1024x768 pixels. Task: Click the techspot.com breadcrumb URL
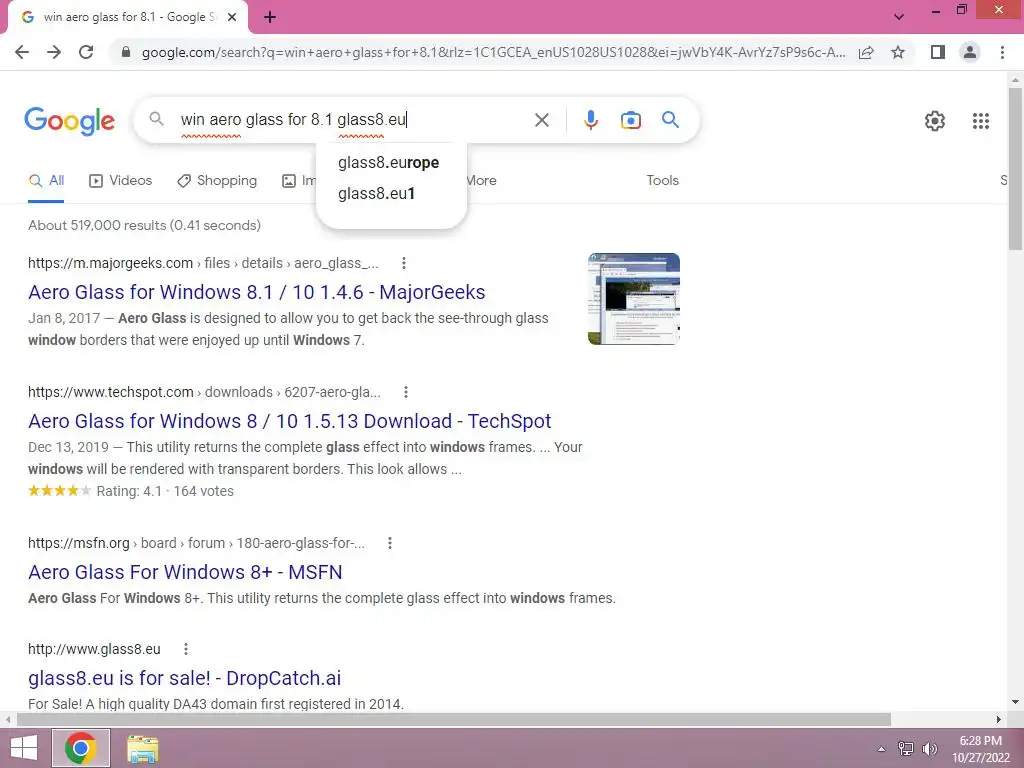click(x=204, y=392)
